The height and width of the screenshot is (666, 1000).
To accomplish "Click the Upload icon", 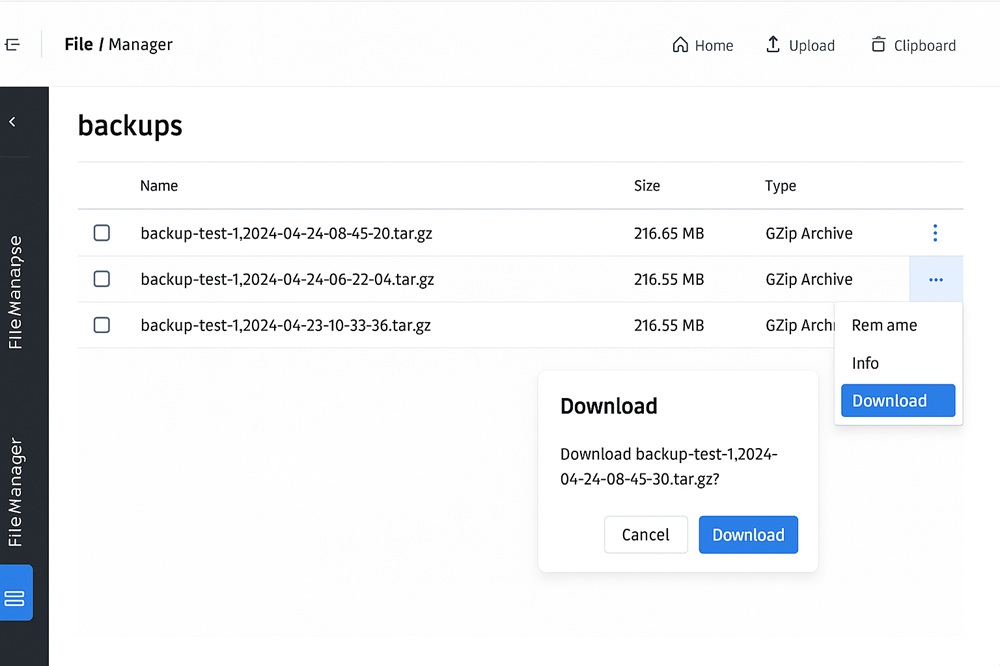I will click(773, 45).
